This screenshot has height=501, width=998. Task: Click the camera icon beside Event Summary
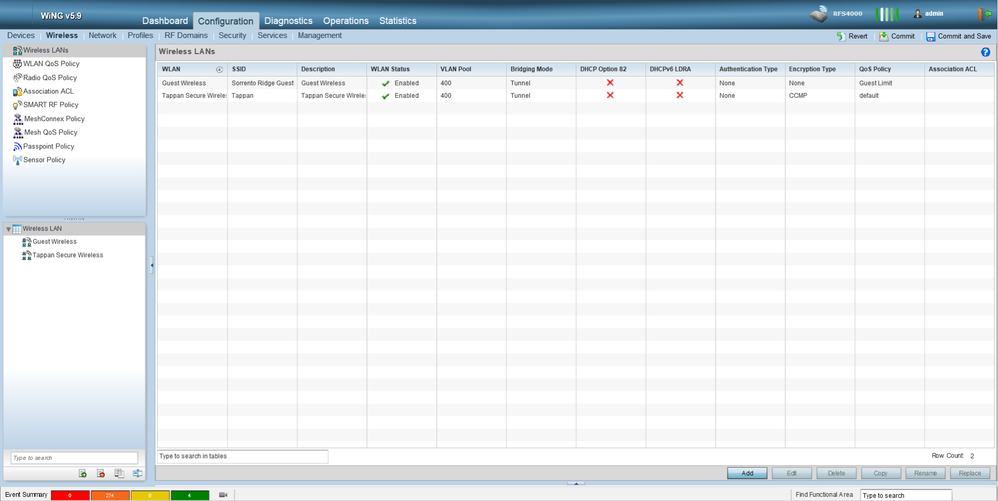pos(224,495)
